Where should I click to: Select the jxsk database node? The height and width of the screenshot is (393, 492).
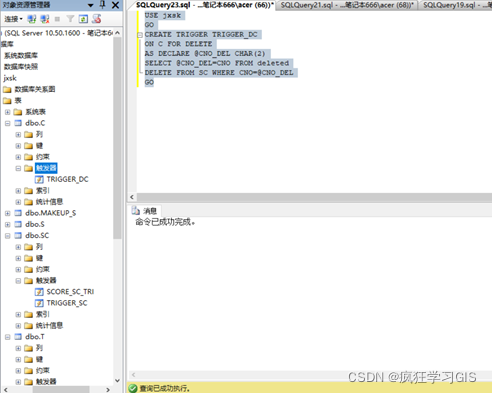coord(10,78)
